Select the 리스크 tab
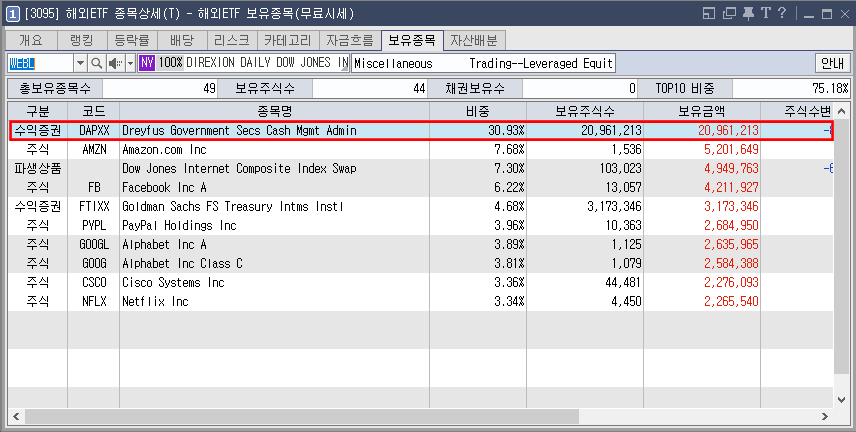The width and height of the screenshot is (856, 432). click(x=232, y=40)
